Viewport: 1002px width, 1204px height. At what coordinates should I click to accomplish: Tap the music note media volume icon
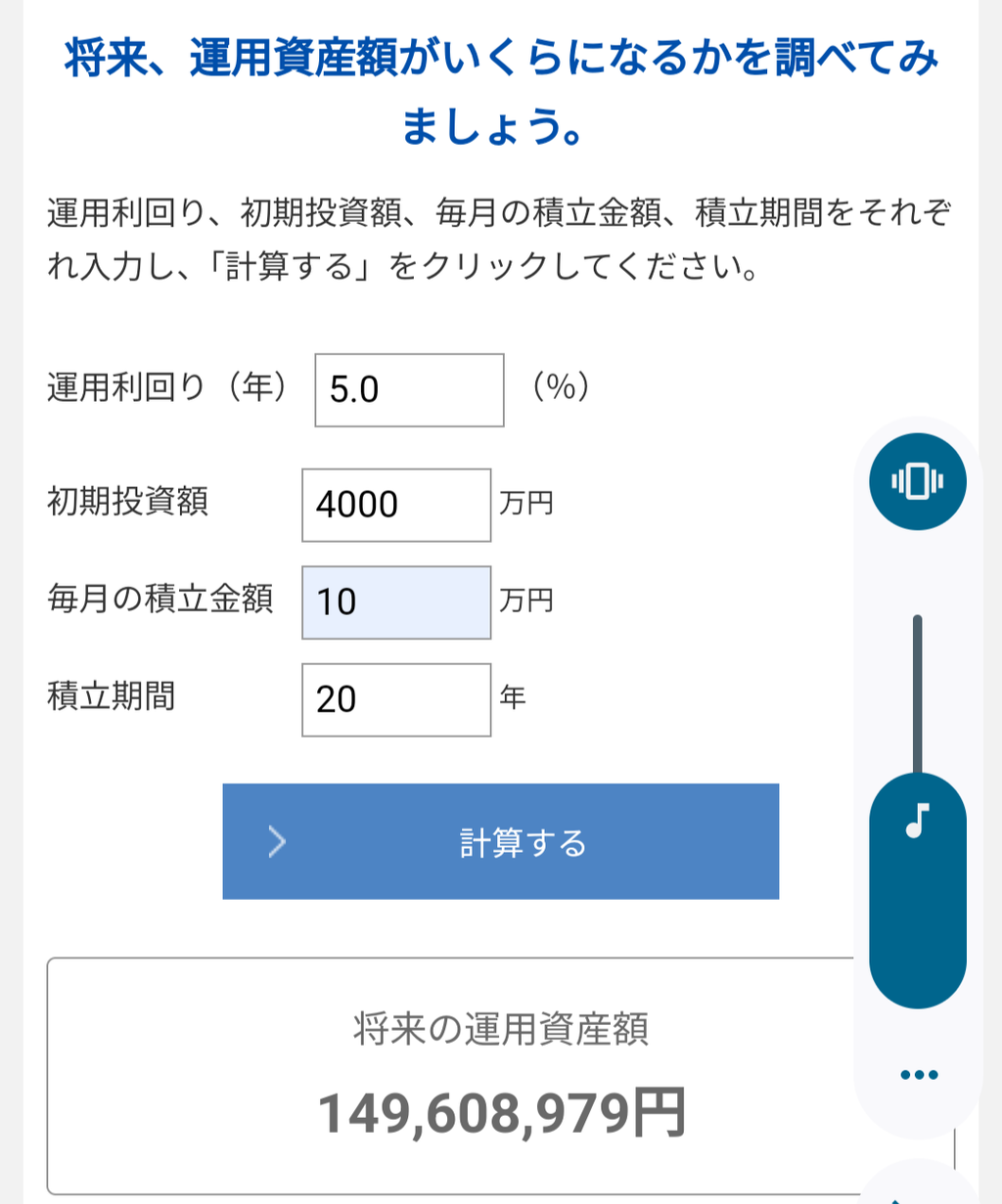point(917,821)
